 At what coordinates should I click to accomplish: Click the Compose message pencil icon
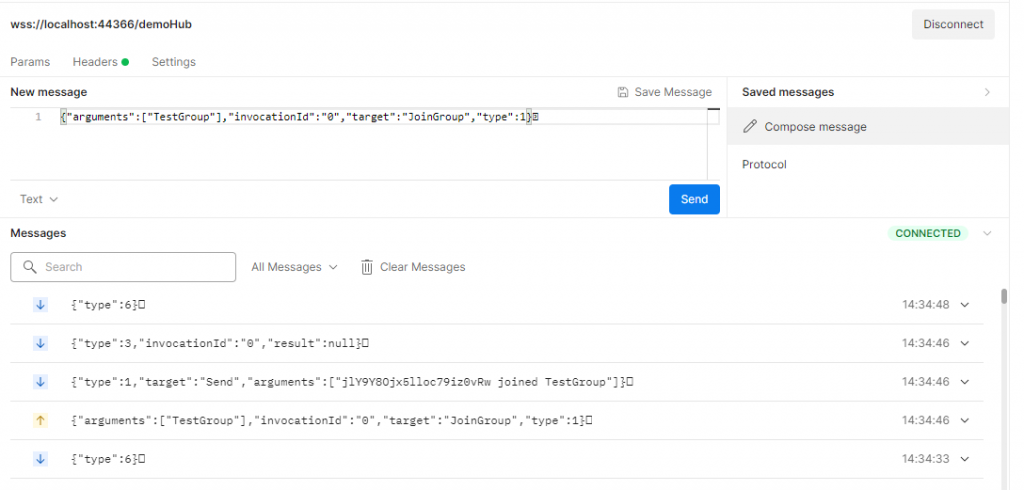pos(750,126)
